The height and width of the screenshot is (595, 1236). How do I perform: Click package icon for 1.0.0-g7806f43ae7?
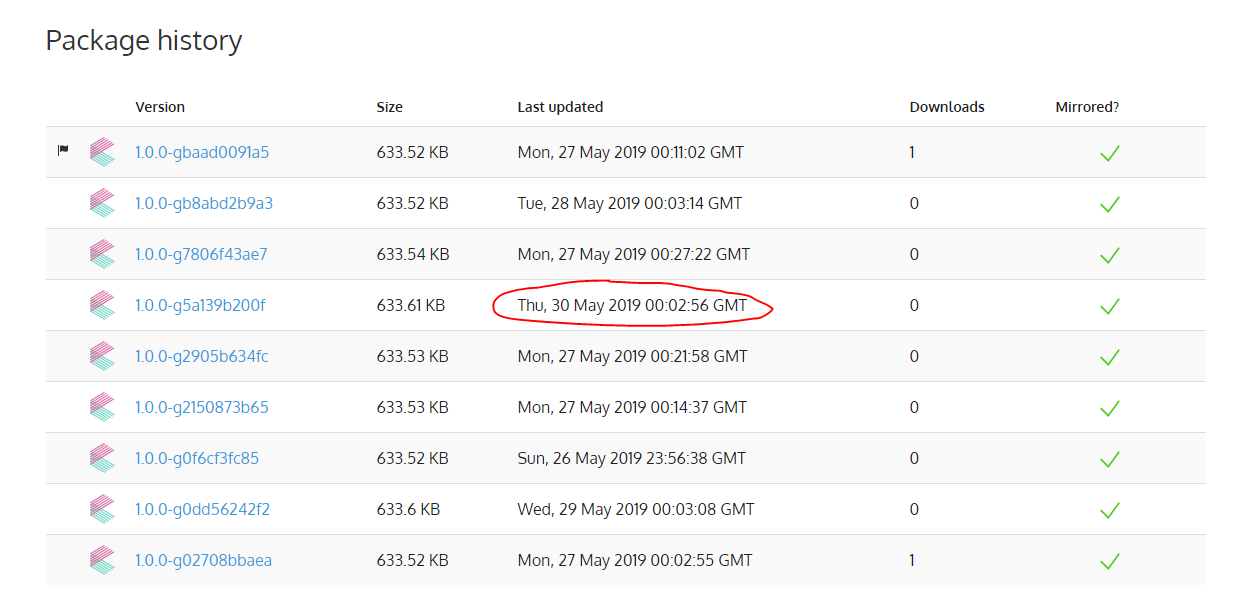coord(102,254)
